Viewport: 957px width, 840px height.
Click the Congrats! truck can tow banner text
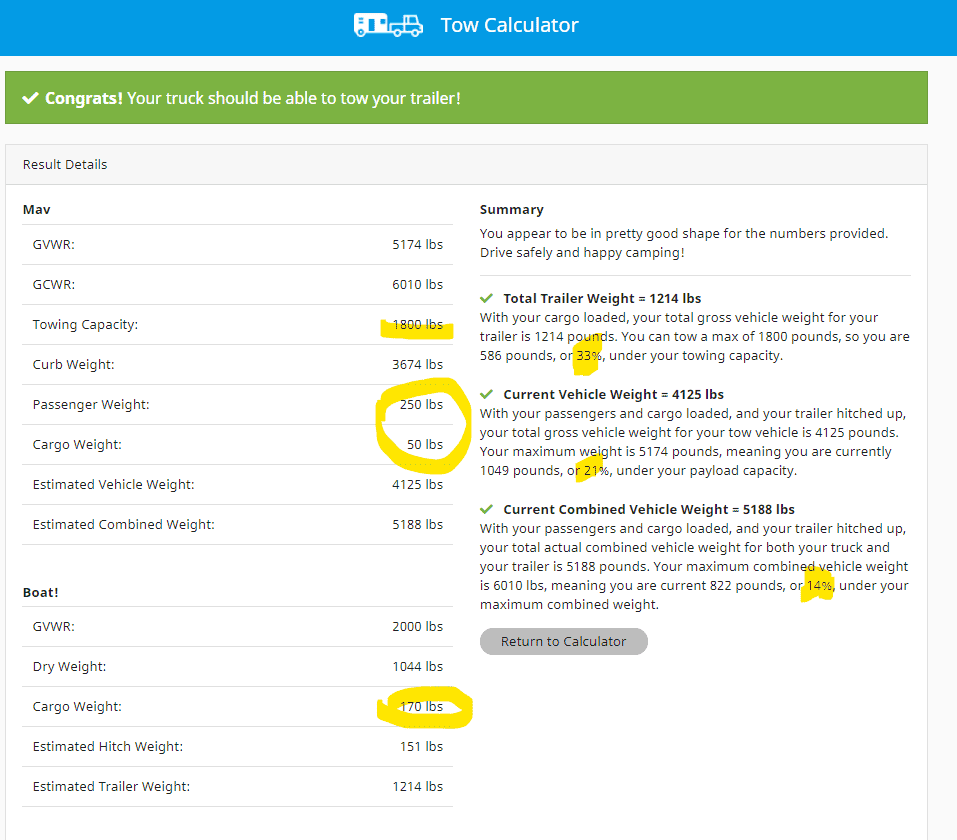[x=253, y=98]
